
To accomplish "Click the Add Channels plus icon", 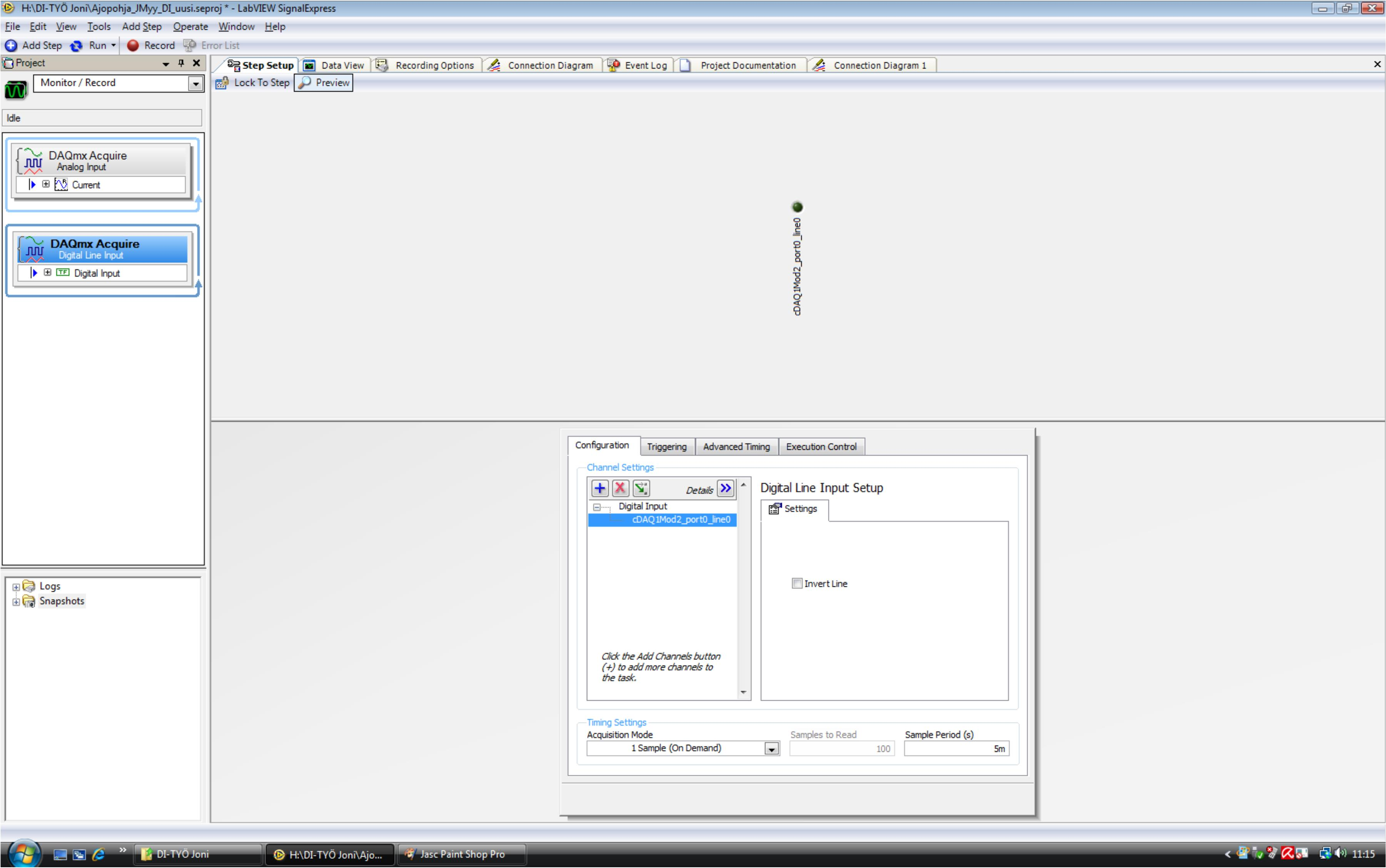I will 599,489.
